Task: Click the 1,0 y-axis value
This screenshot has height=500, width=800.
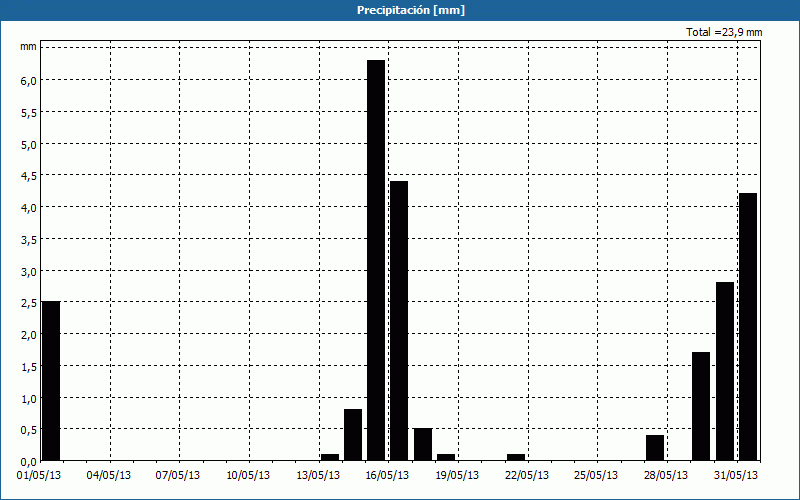Action: pos(29,398)
